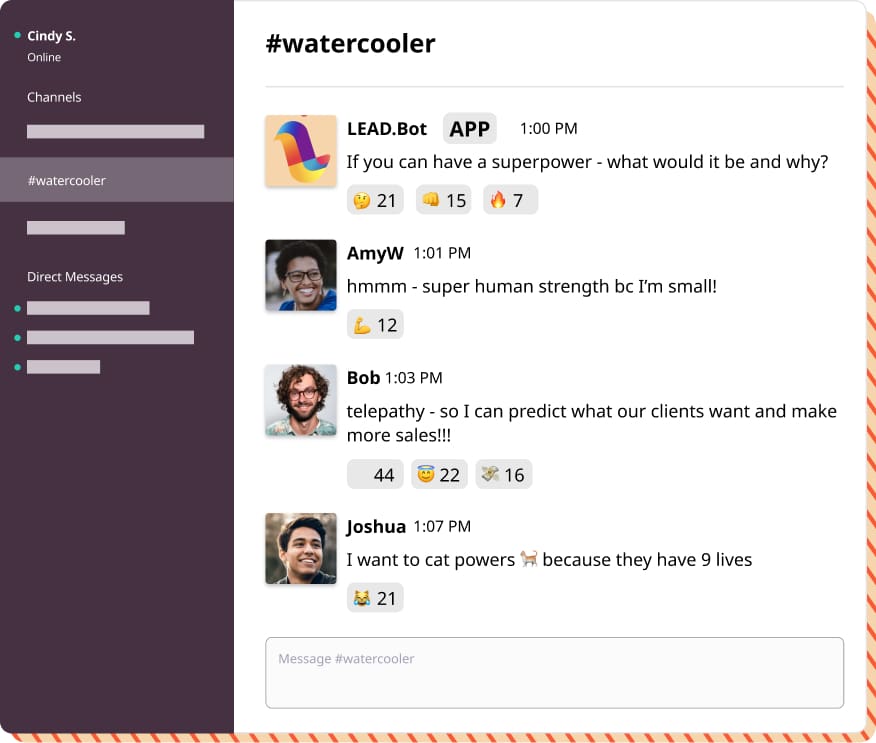Viewport: 876px width, 743px height.
Task: Click the LEAD.Bot app avatar icon
Action: 301,151
